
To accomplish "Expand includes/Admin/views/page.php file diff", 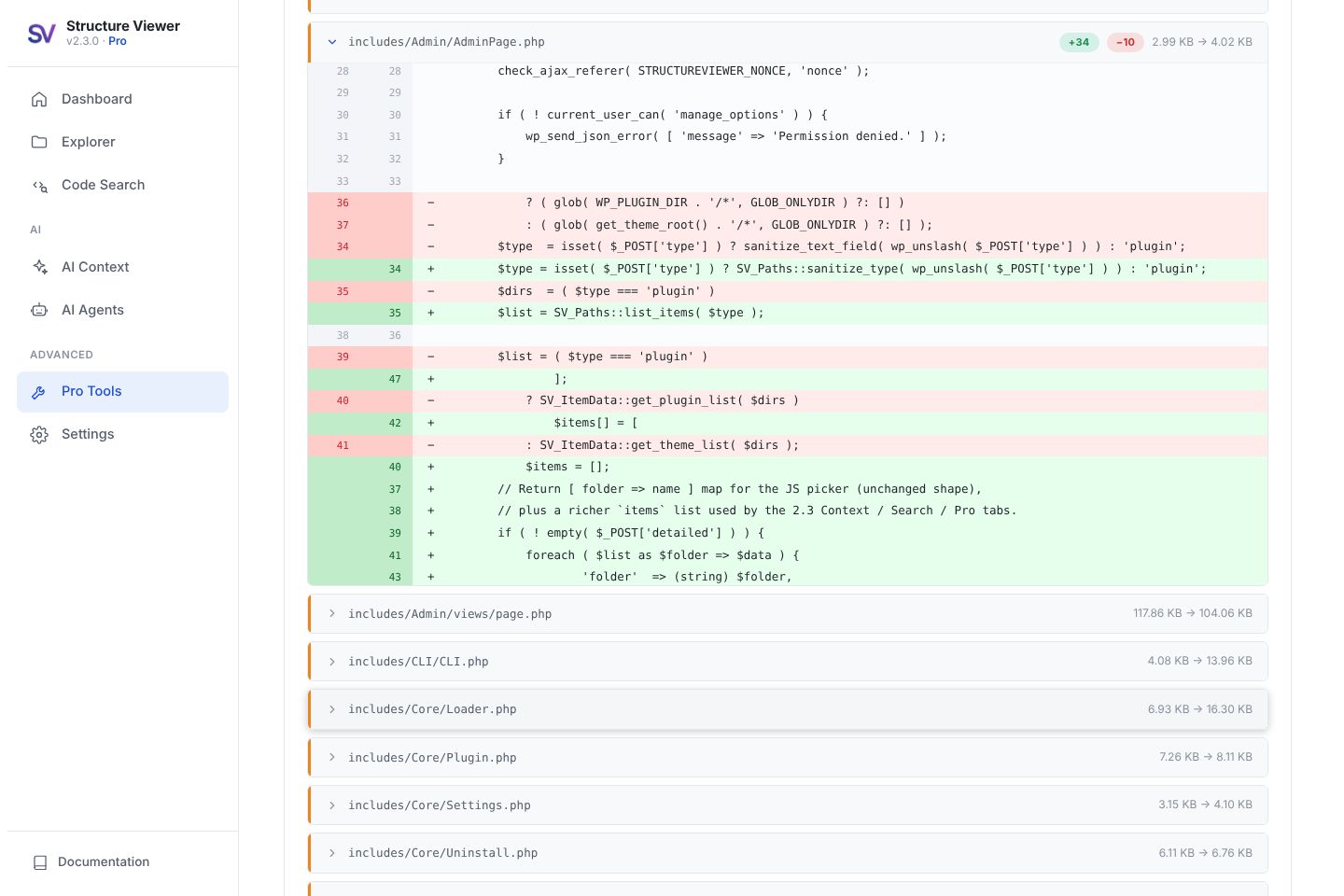I will (788, 614).
